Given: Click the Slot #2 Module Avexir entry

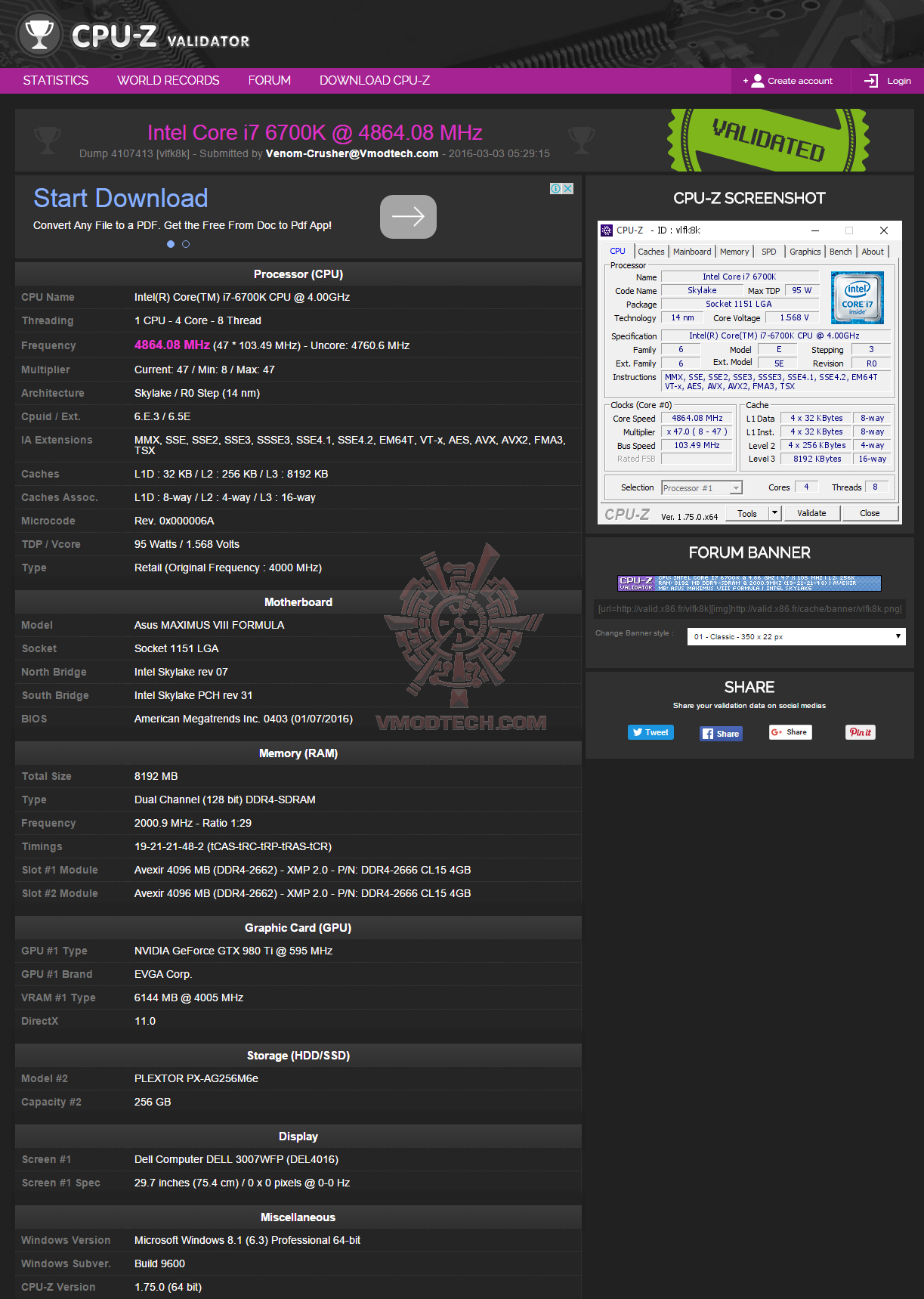Looking at the screenshot, I should [x=302, y=893].
